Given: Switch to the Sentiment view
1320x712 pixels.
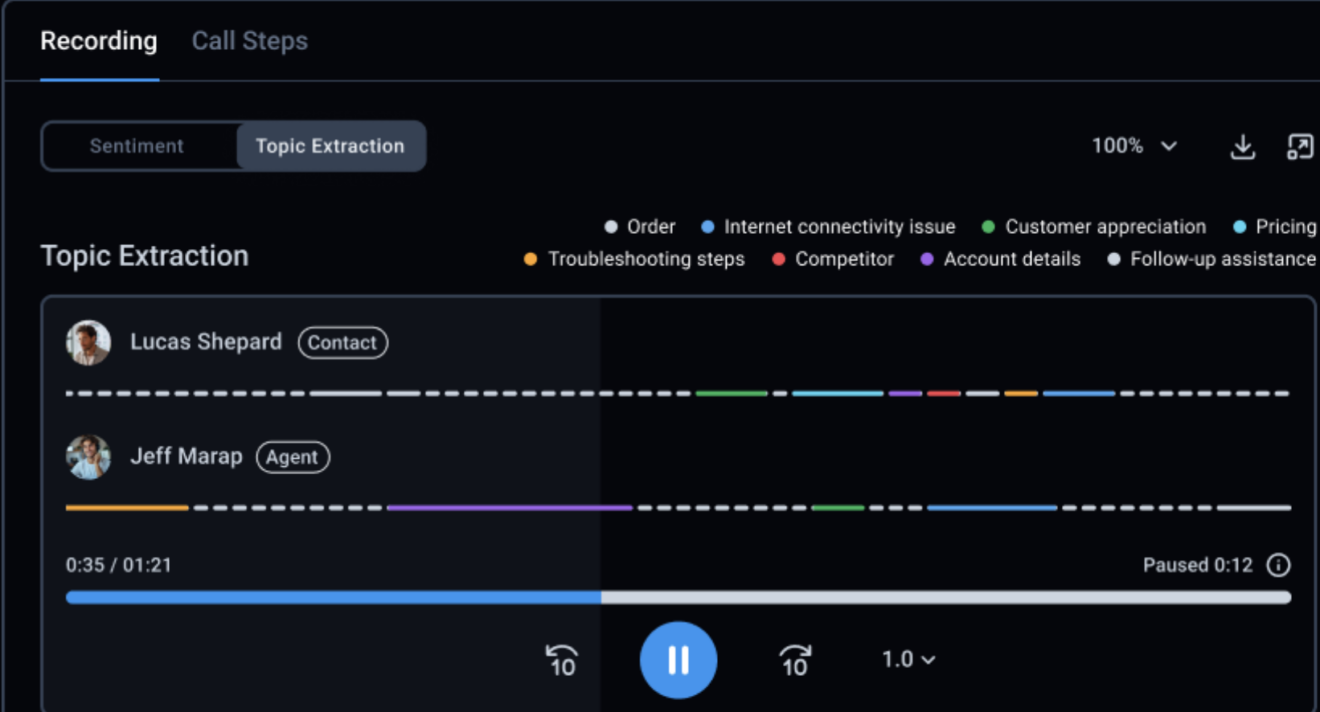Looking at the screenshot, I should tap(138, 145).
